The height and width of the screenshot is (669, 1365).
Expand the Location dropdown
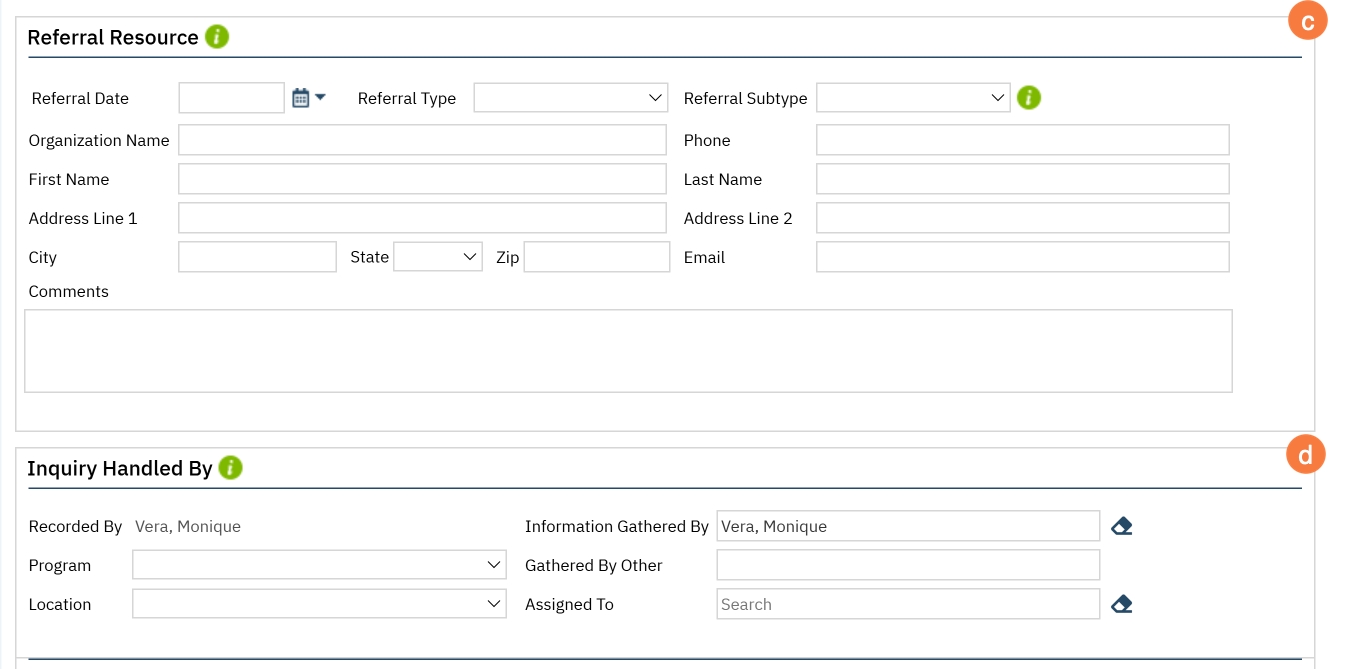(319, 604)
